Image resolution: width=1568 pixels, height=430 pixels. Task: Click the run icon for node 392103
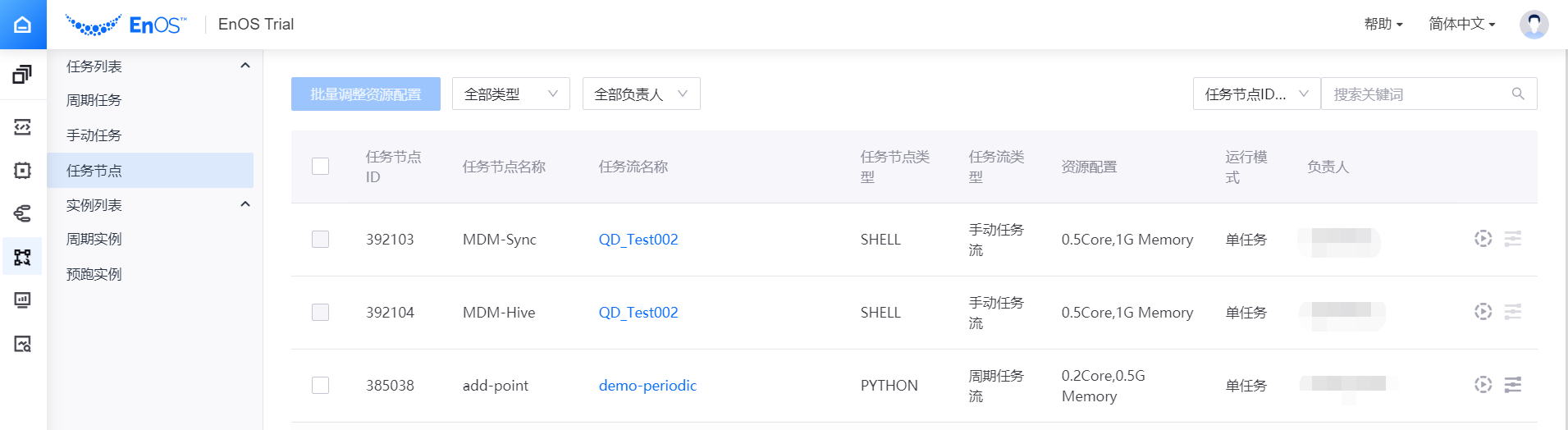tap(1483, 239)
